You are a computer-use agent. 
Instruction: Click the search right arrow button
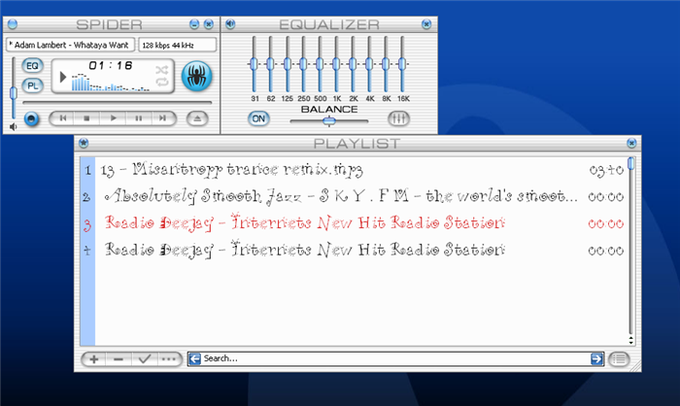597,359
